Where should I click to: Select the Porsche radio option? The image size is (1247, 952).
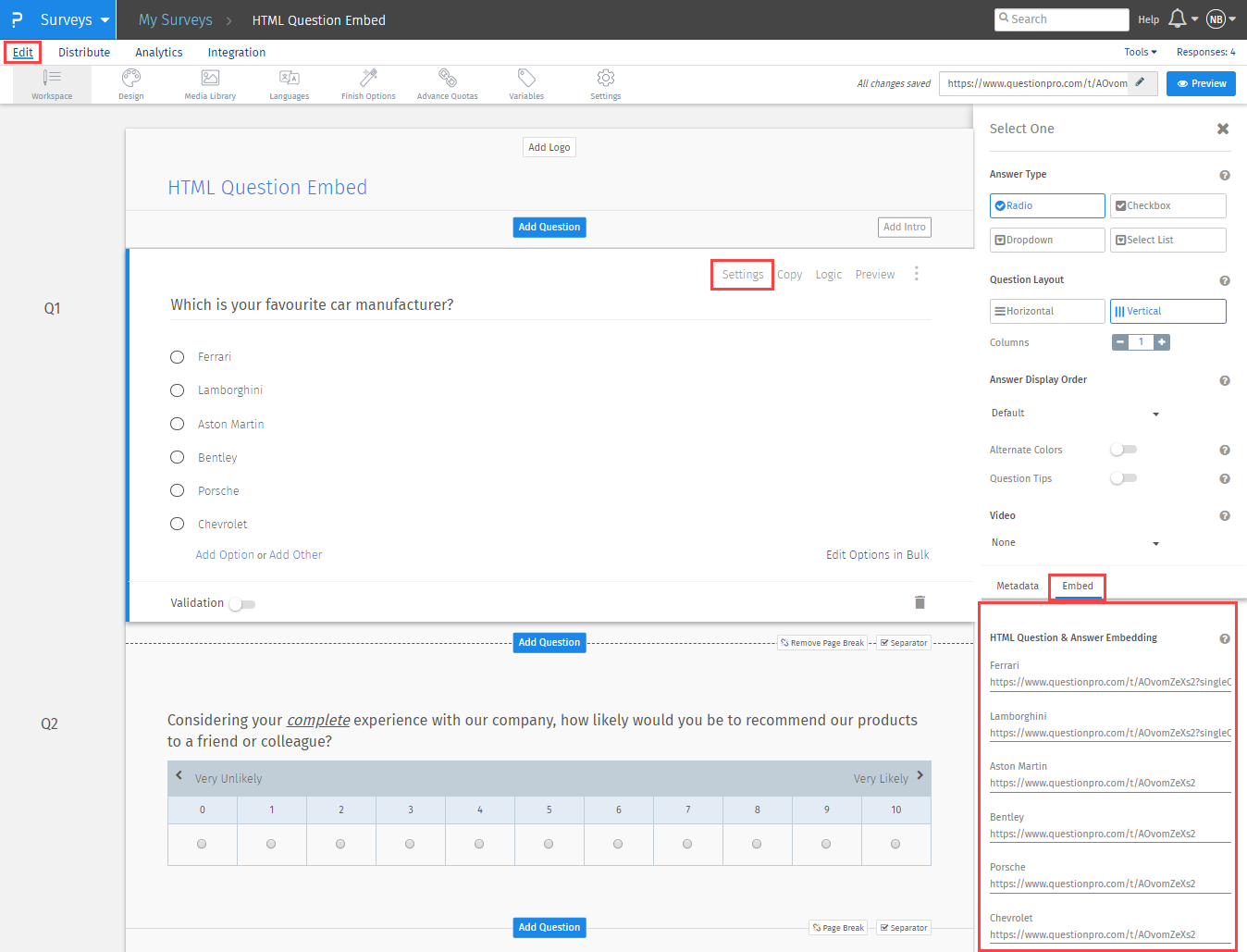[178, 490]
